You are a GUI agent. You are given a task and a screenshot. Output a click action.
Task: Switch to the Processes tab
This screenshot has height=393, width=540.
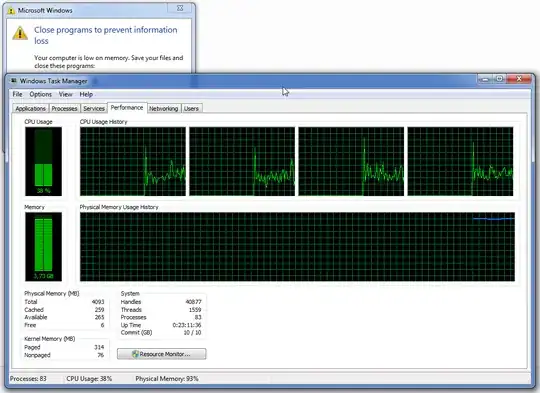(64, 108)
